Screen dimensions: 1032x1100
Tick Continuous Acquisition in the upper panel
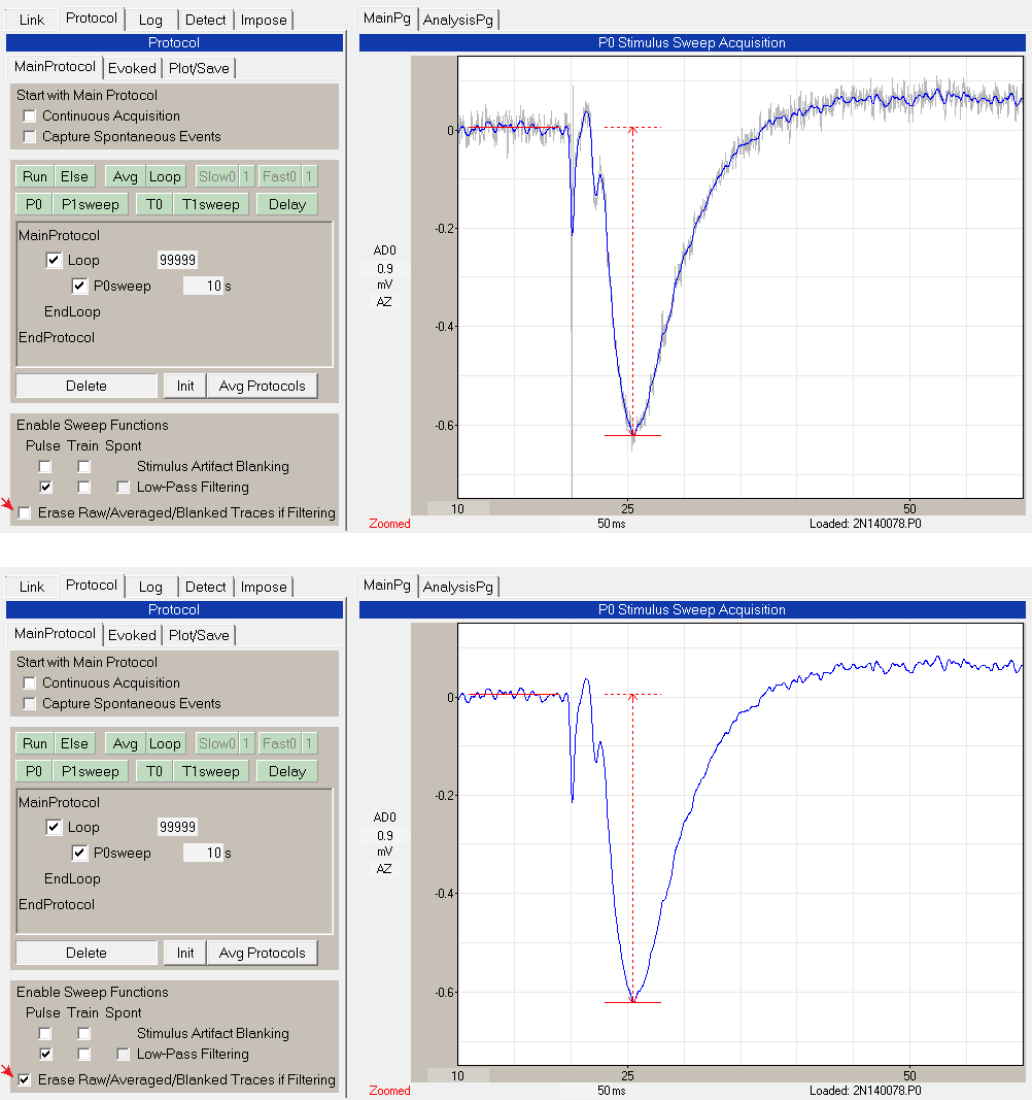click(29, 116)
